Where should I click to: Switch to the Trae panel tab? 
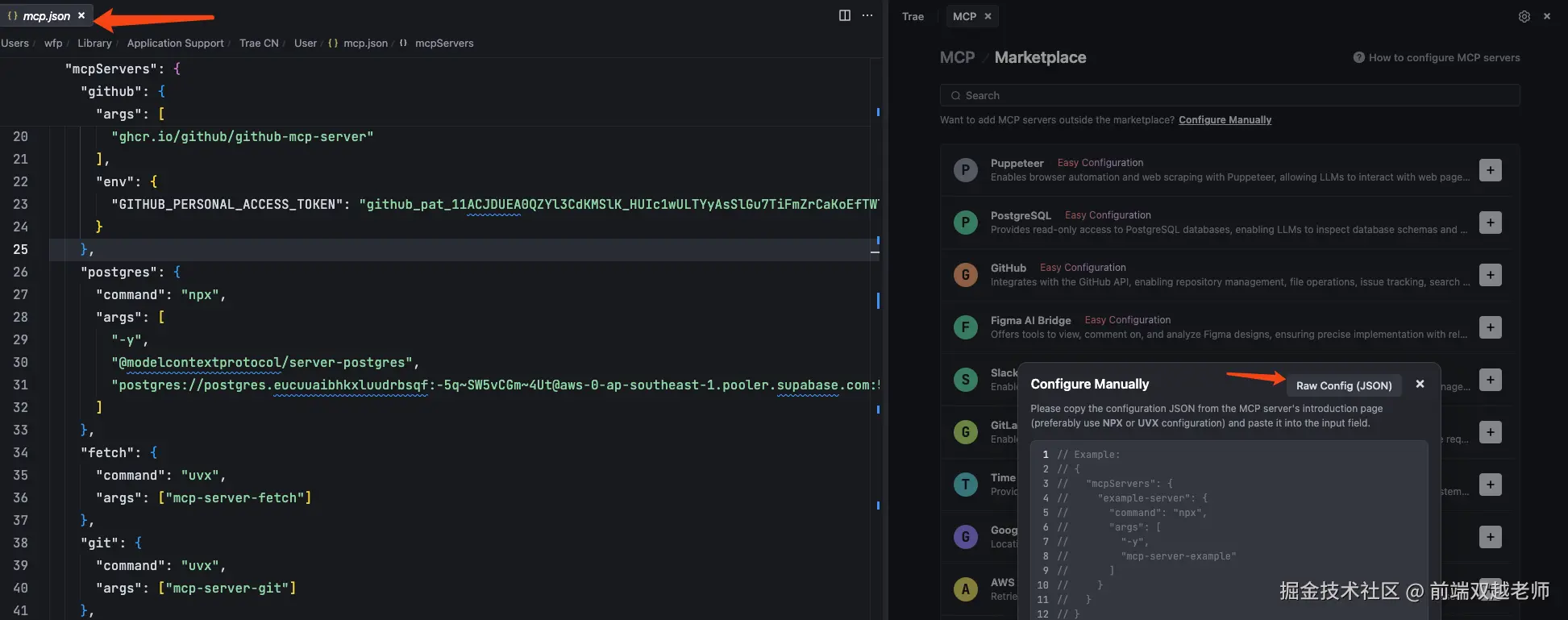coord(913,16)
